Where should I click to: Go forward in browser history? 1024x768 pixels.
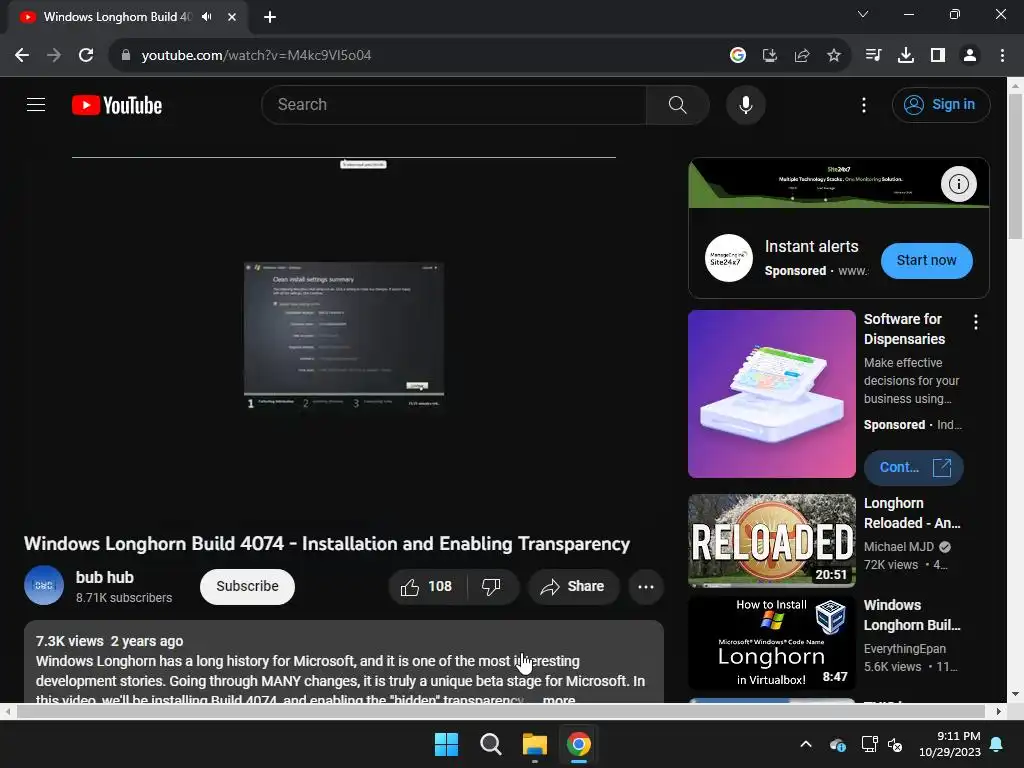pos(54,55)
